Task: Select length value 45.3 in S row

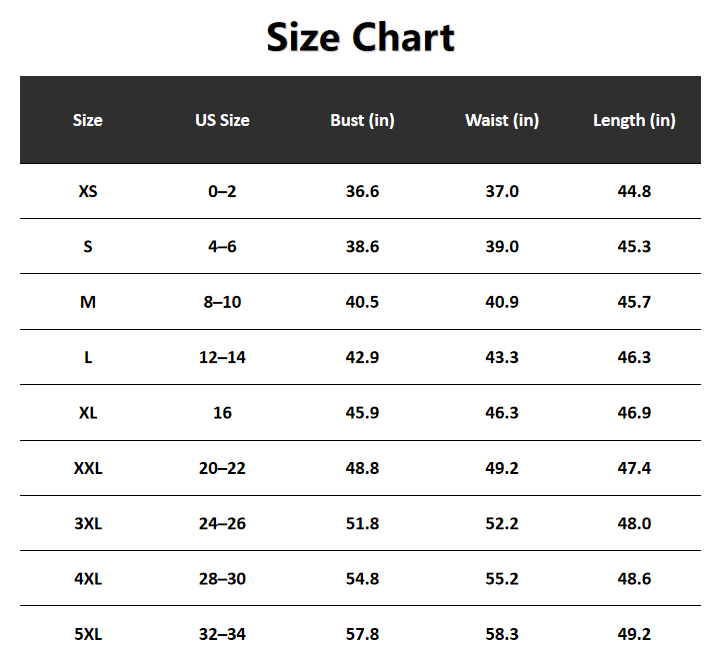Action: [x=634, y=246]
